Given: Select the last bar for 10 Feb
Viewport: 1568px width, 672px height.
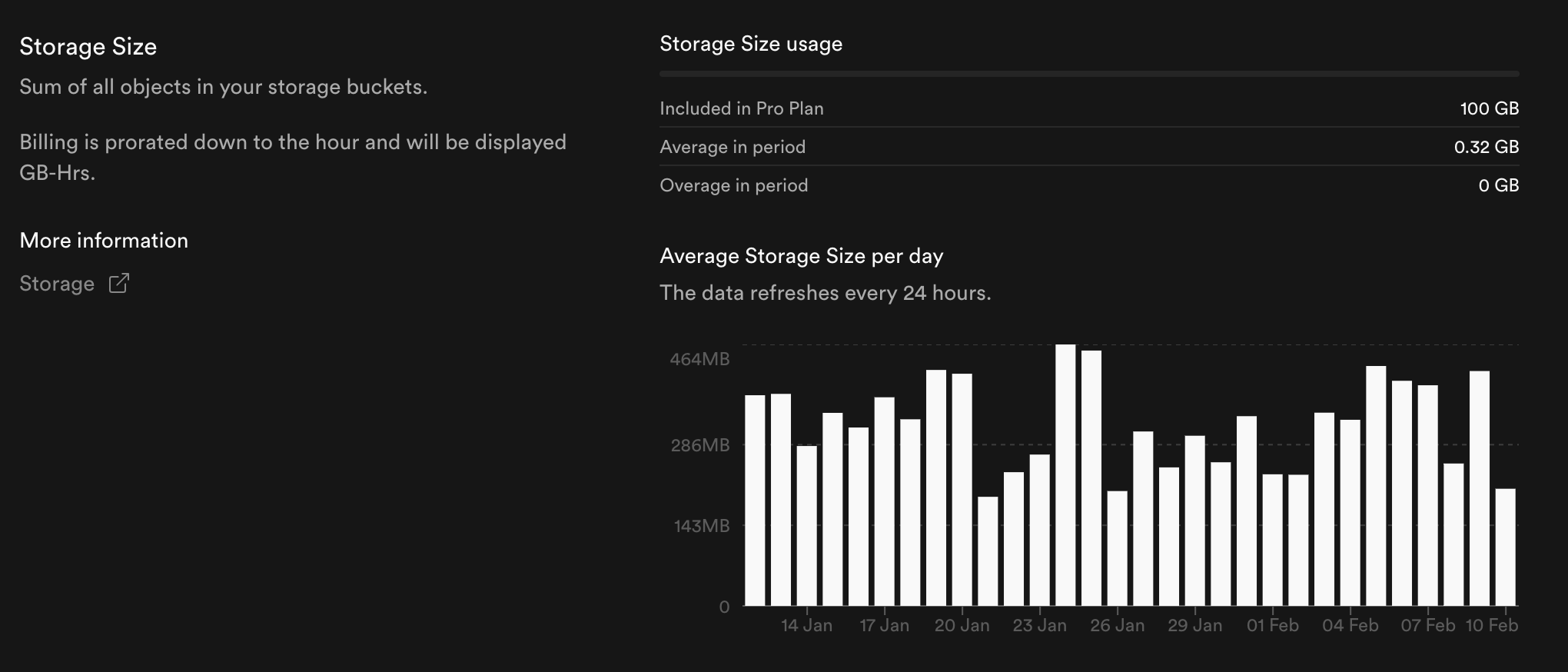Looking at the screenshot, I should [1506, 547].
